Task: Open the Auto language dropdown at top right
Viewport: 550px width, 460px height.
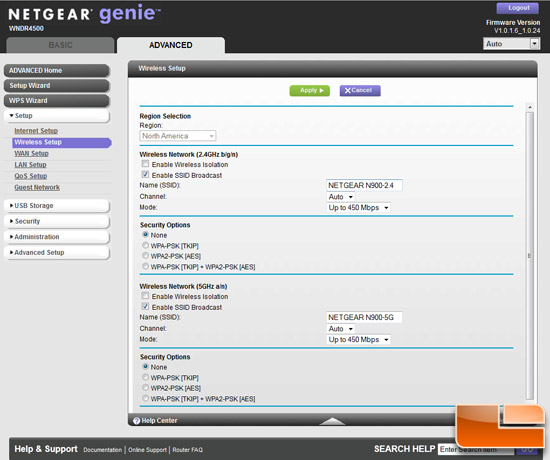Action: coord(511,44)
